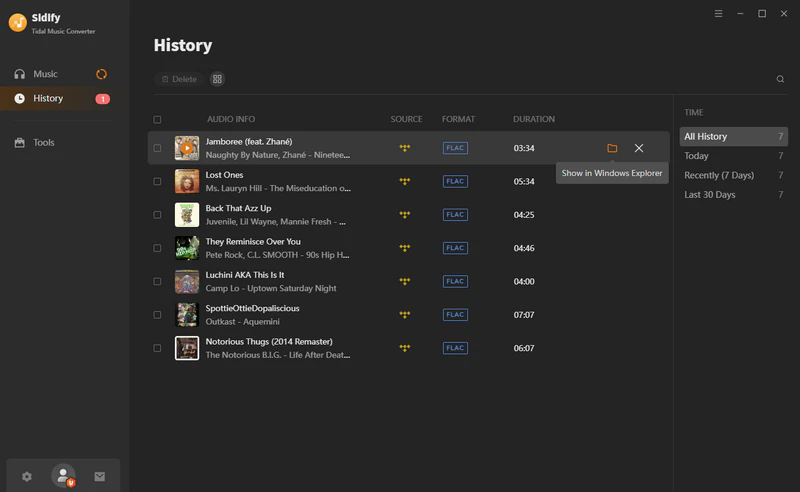Click the orange converting spinner beside Music

(x=102, y=75)
